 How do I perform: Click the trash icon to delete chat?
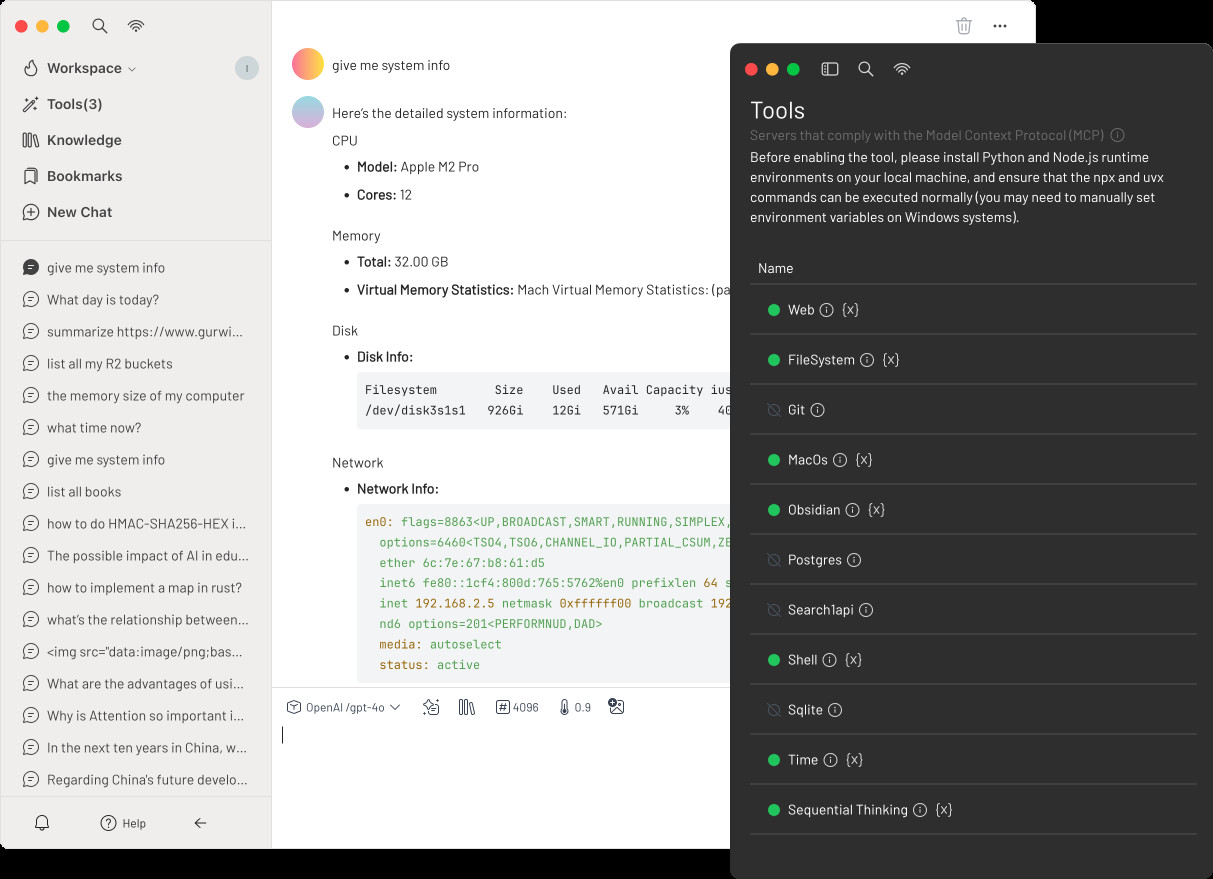point(964,26)
